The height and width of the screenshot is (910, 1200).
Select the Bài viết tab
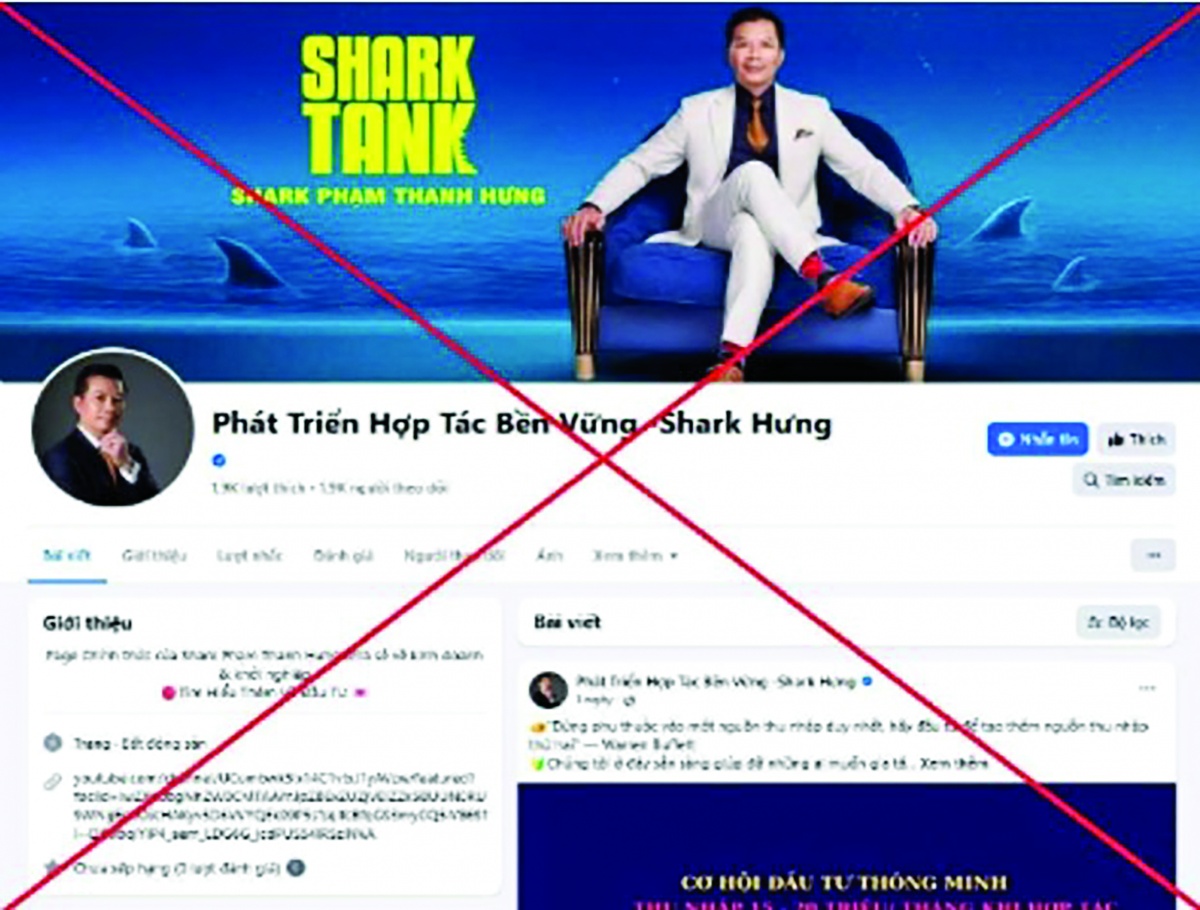pyautogui.click(x=66, y=555)
